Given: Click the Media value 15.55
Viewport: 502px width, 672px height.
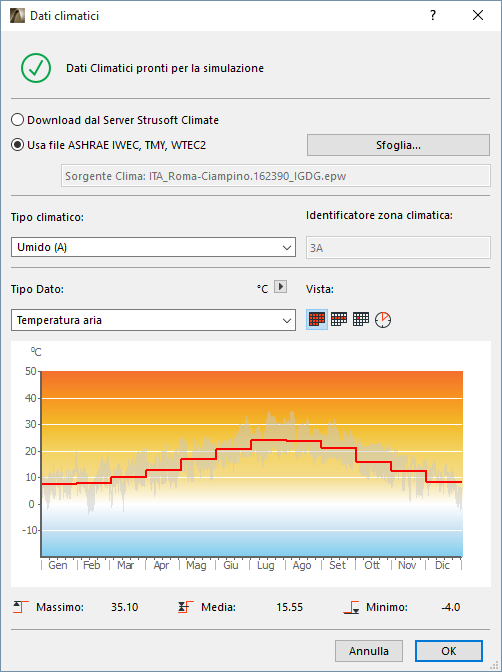Looking at the screenshot, I should coord(289,607).
